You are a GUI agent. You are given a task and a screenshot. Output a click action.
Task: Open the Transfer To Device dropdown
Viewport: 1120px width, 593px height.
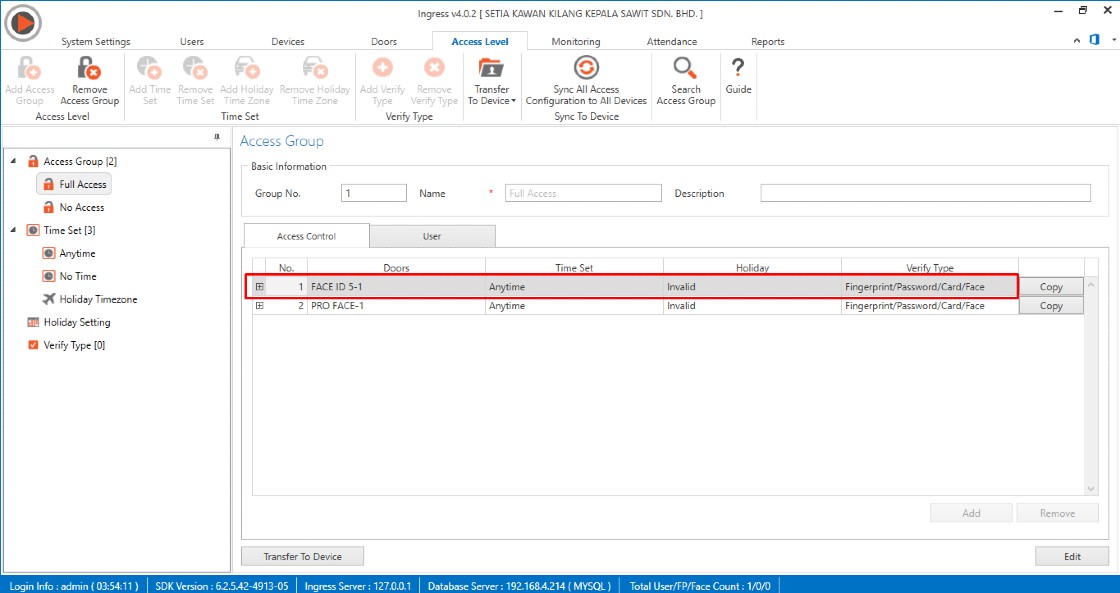click(491, 81)
